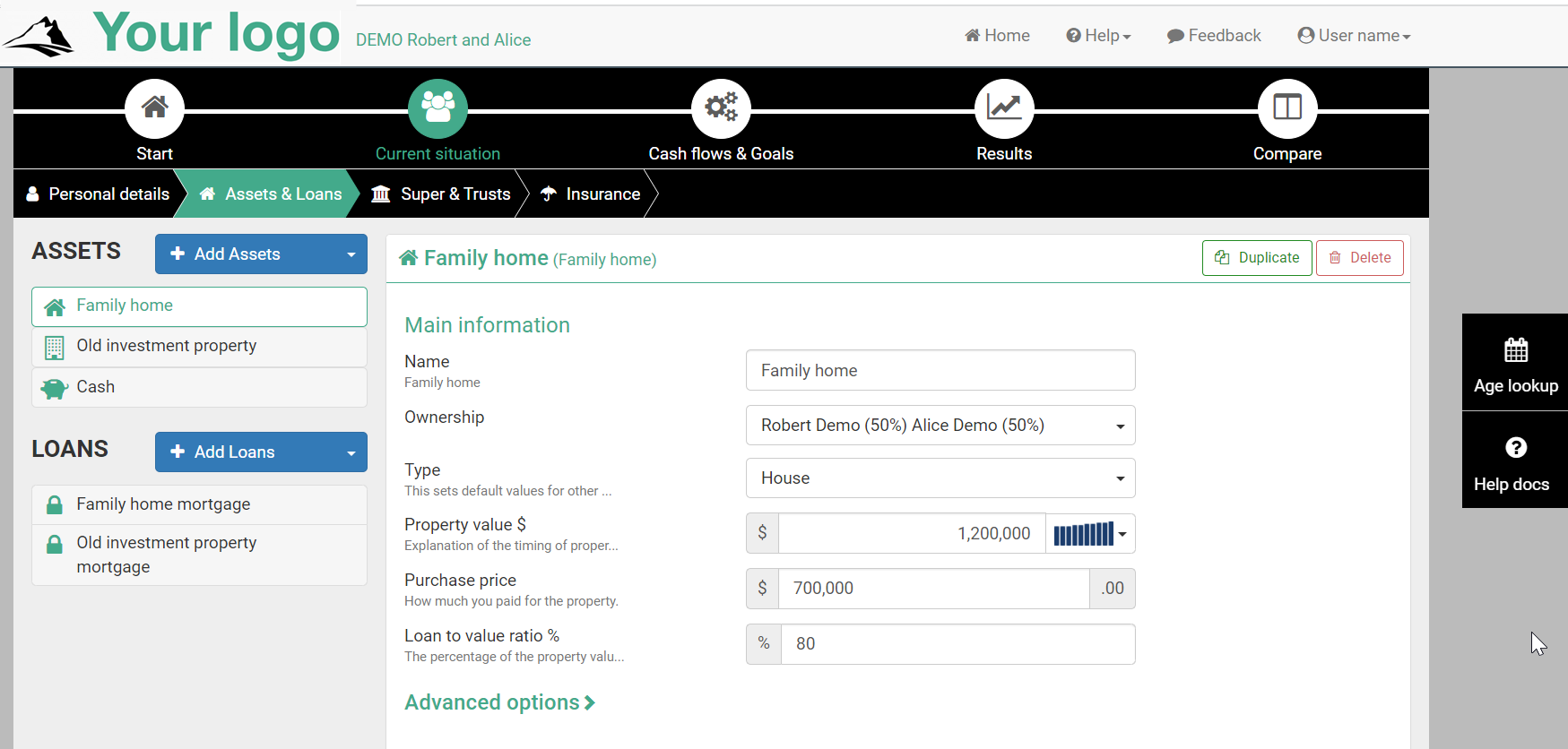Go to Results chart icon
This screenshot has width=1568, height=749.
pyautogui.click(x=1004, y=108)
